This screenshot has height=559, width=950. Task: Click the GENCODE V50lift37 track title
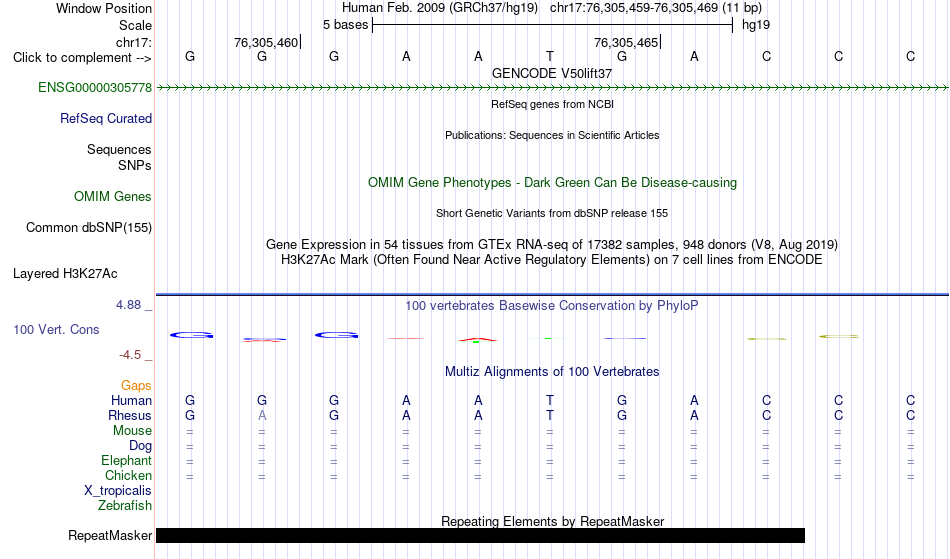tap(552, 74)
